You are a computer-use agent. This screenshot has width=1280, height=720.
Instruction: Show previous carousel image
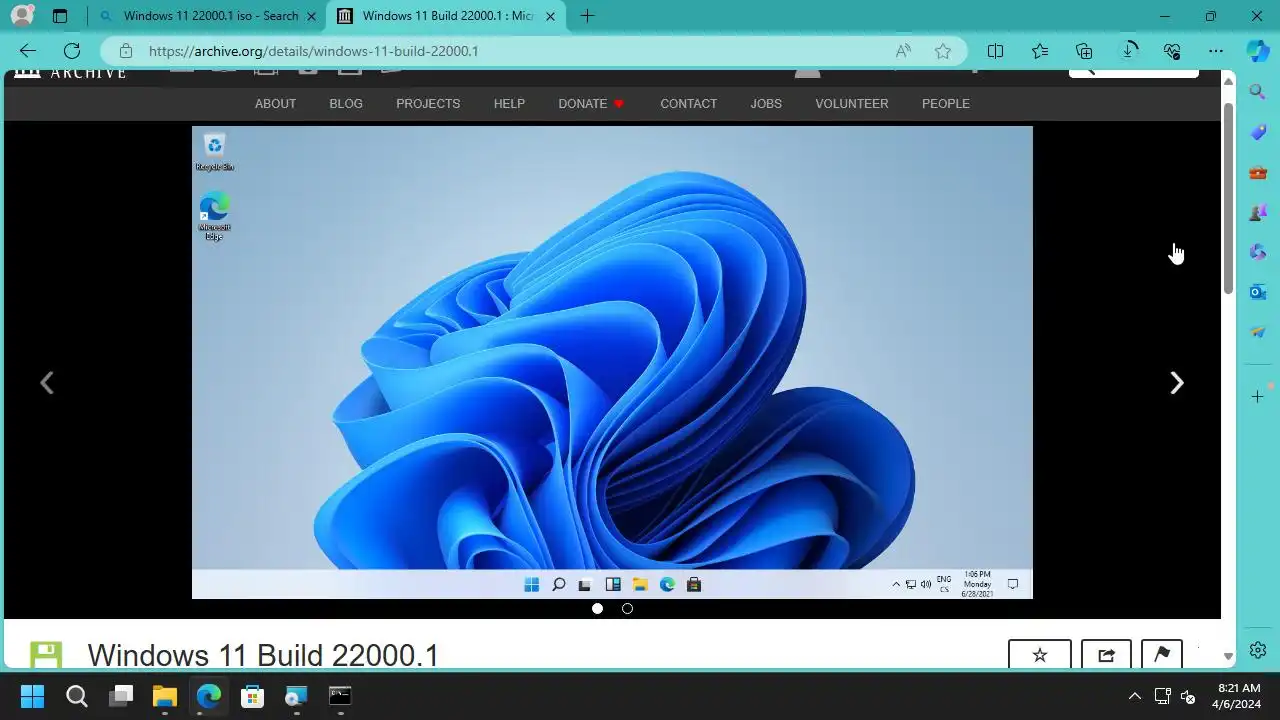point(47,383)
